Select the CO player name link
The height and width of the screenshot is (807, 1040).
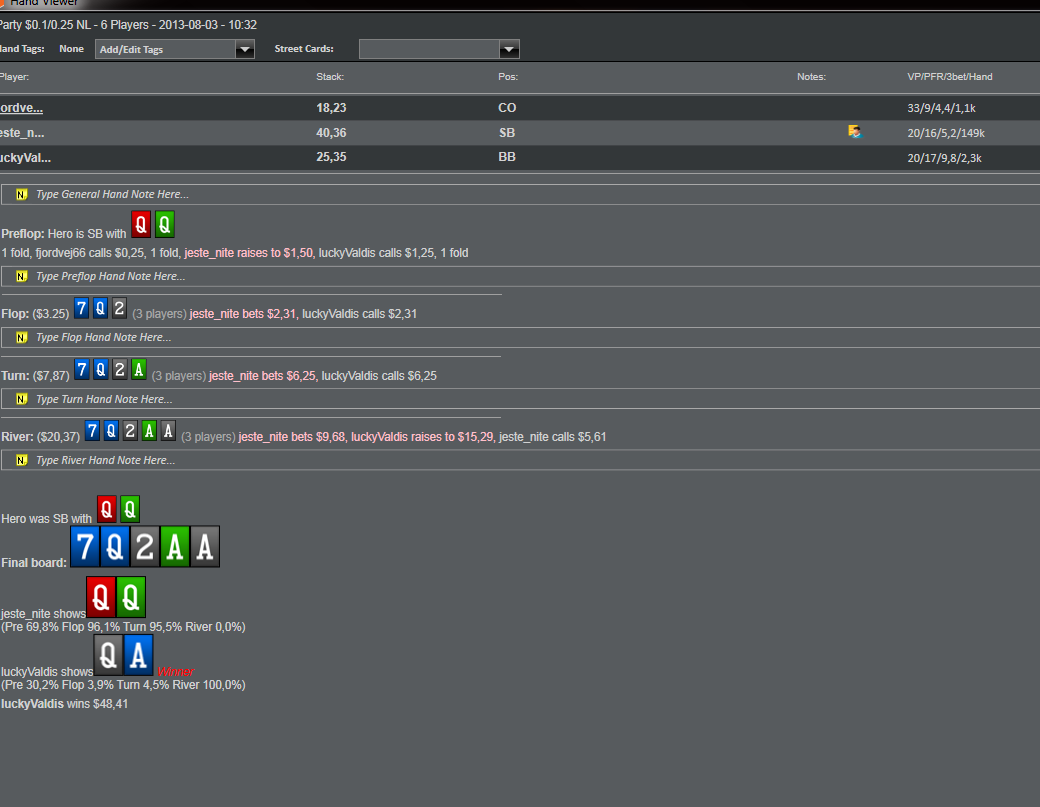coord(21,108)
